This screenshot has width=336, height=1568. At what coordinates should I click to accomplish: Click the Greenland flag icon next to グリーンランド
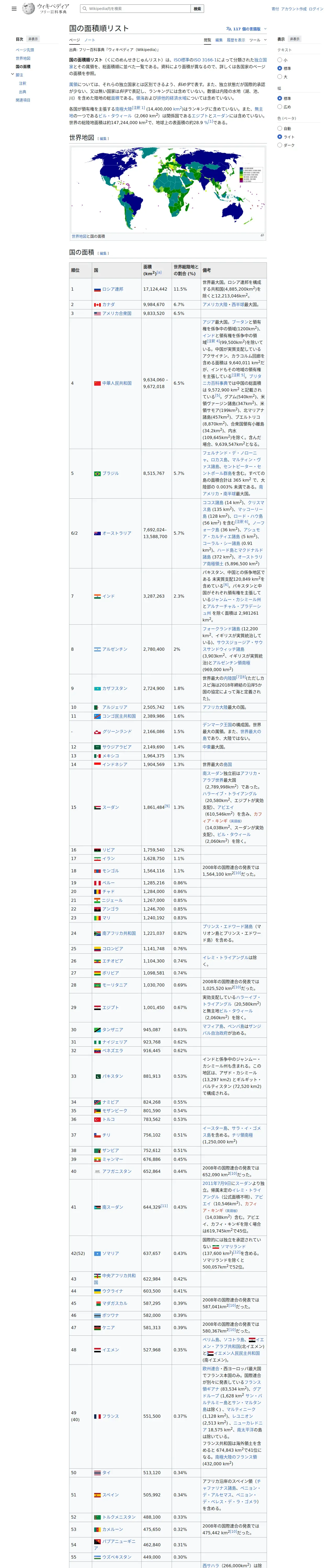[x=97, y=732]
